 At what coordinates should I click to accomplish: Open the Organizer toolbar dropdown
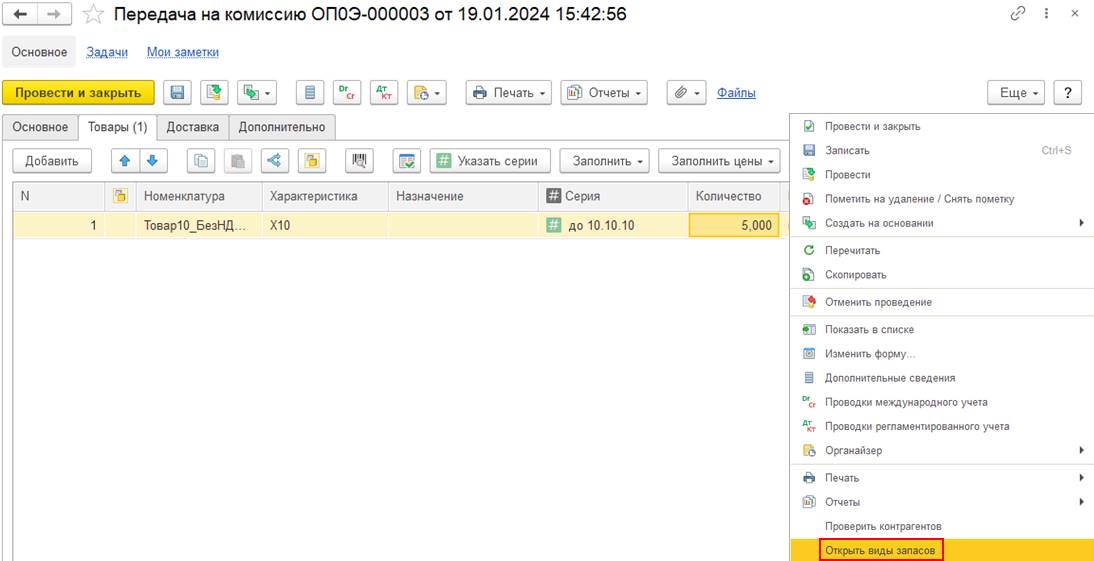coord(427,93)
